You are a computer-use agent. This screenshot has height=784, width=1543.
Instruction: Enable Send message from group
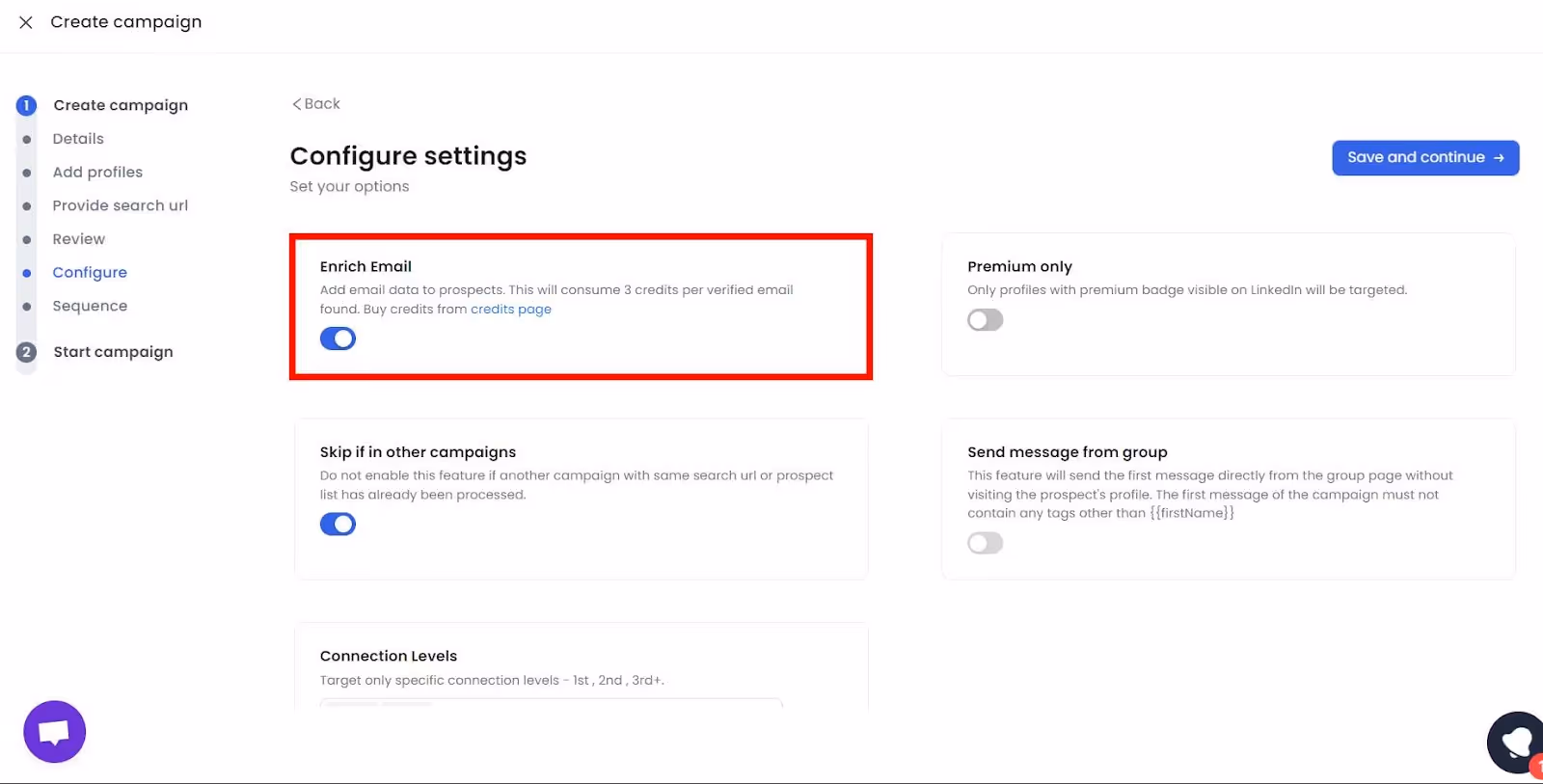pos(985,542)
